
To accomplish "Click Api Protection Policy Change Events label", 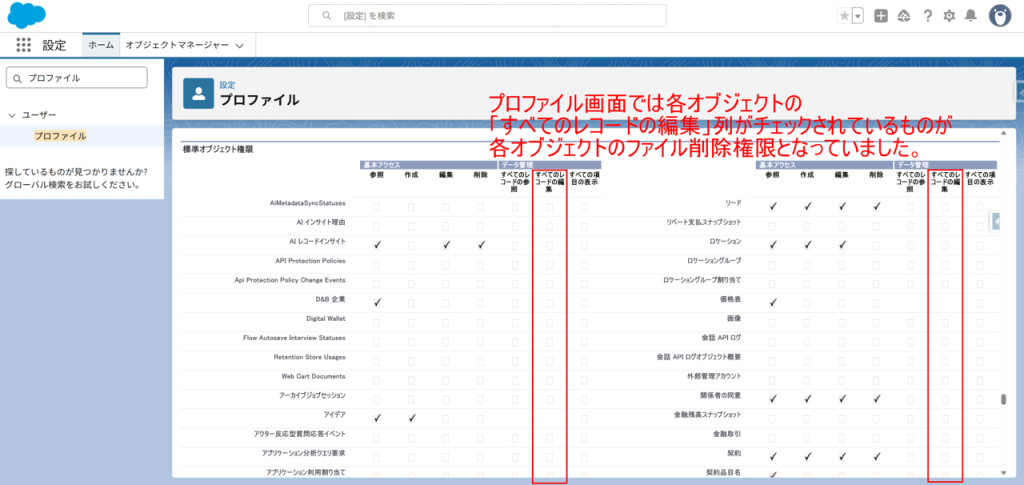I will tap(290, 280).
